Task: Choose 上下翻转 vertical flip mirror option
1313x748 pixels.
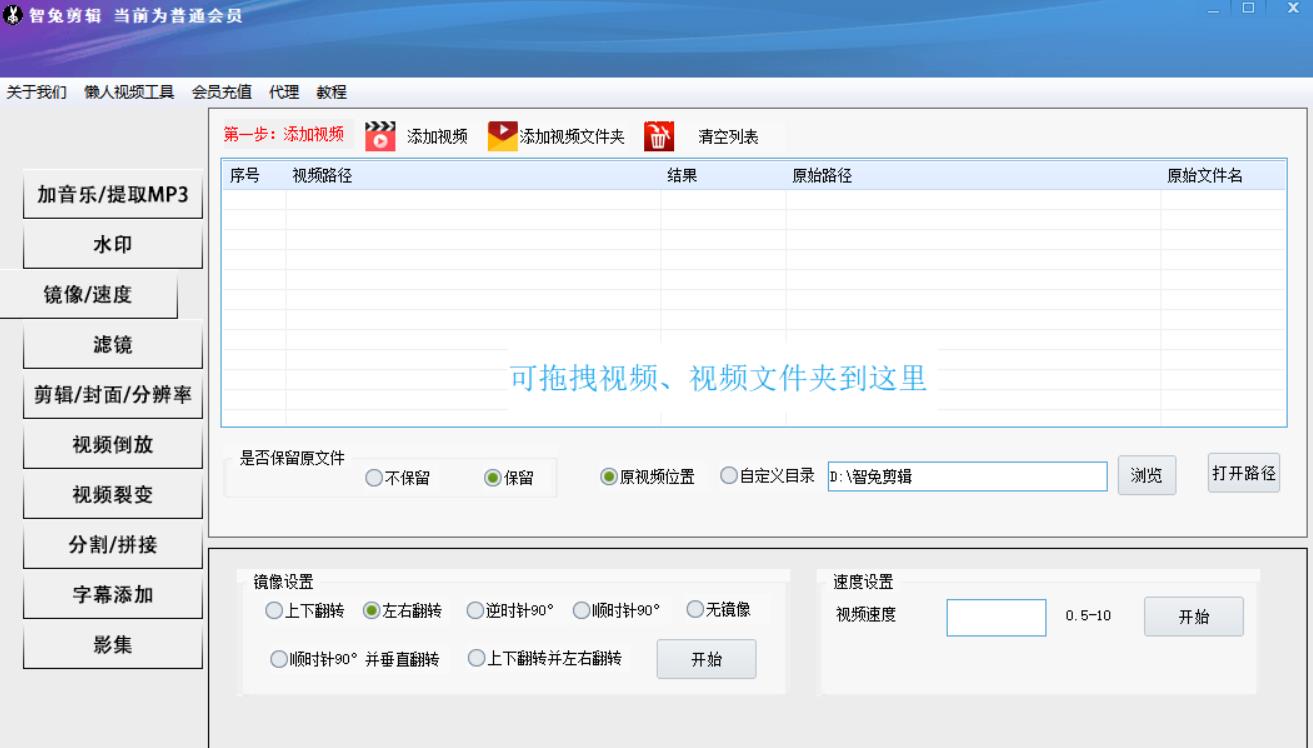Action: 273,610
